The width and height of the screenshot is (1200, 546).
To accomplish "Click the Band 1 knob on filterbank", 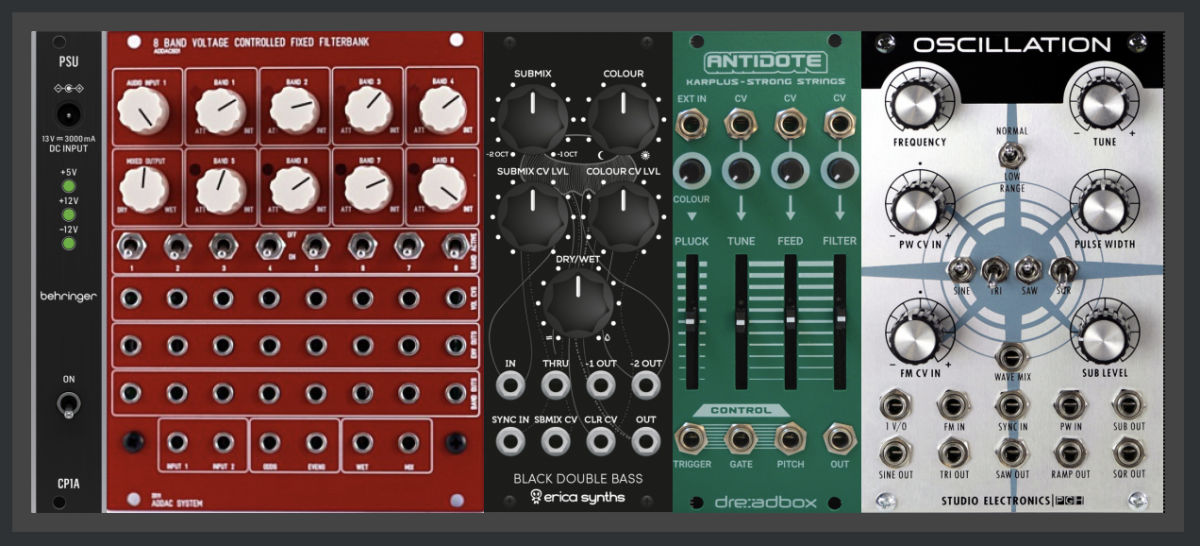I will [x=220, y=109].
